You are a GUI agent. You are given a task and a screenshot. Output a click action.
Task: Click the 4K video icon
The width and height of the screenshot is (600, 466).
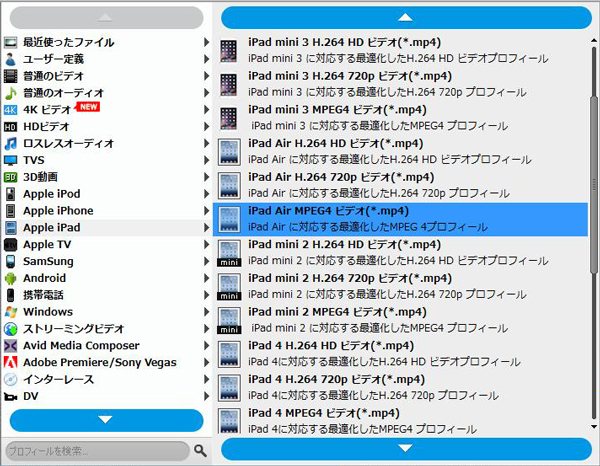click(10, 110)
